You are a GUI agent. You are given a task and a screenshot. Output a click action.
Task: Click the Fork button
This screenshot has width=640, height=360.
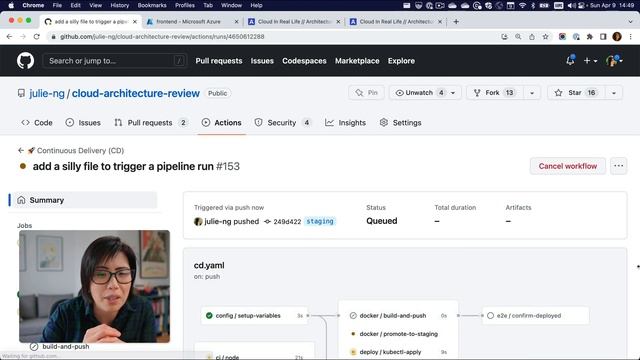(494, 93)
